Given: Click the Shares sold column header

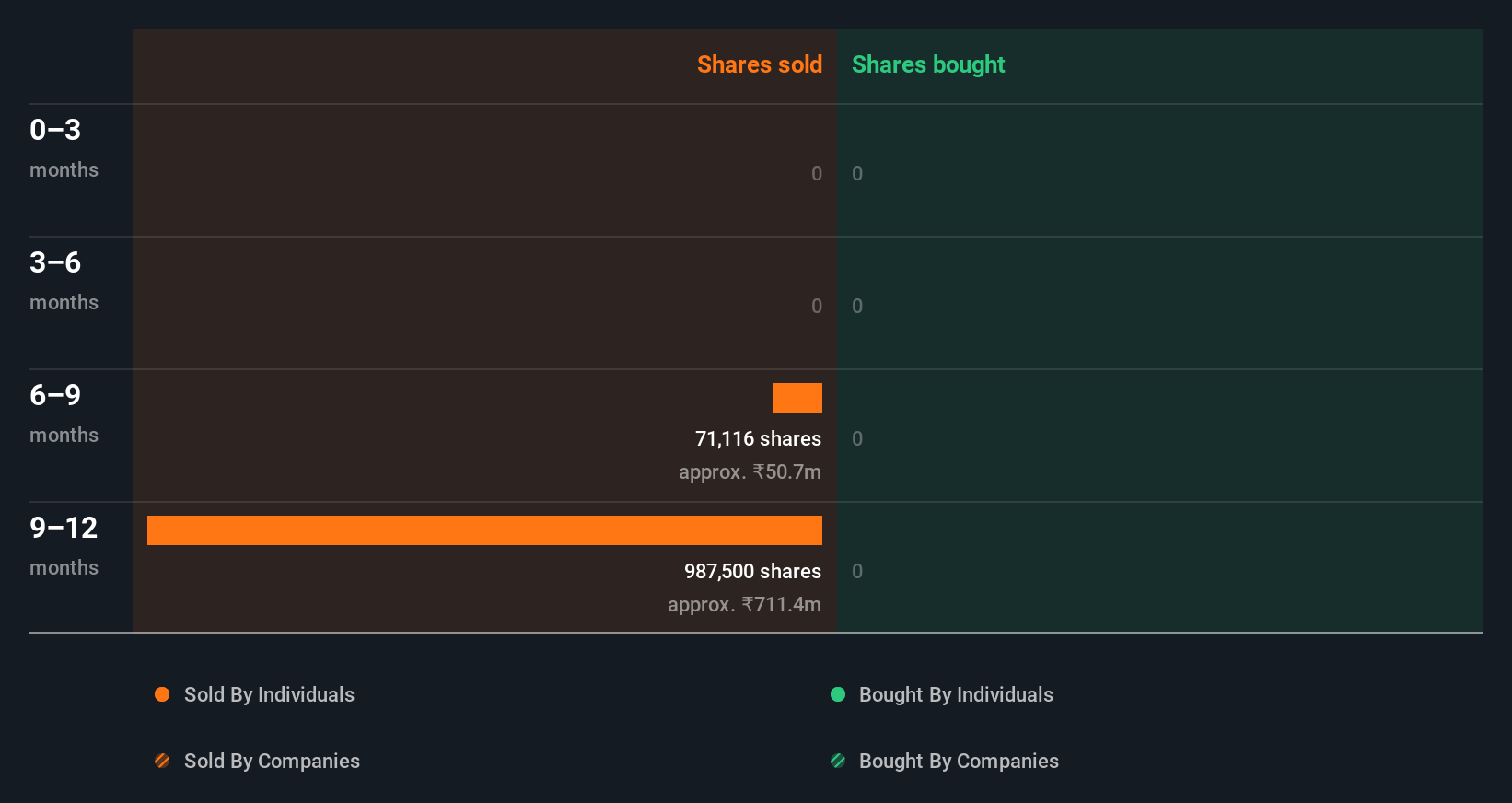Looking at the screenshot, I should point(759,64).
